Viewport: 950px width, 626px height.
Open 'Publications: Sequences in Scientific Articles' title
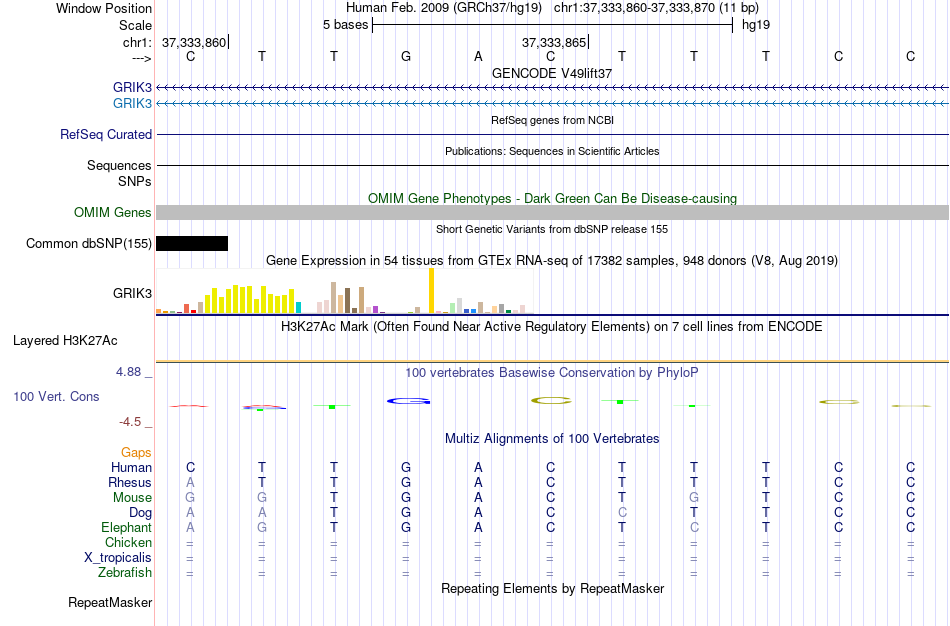pos(552,151)
